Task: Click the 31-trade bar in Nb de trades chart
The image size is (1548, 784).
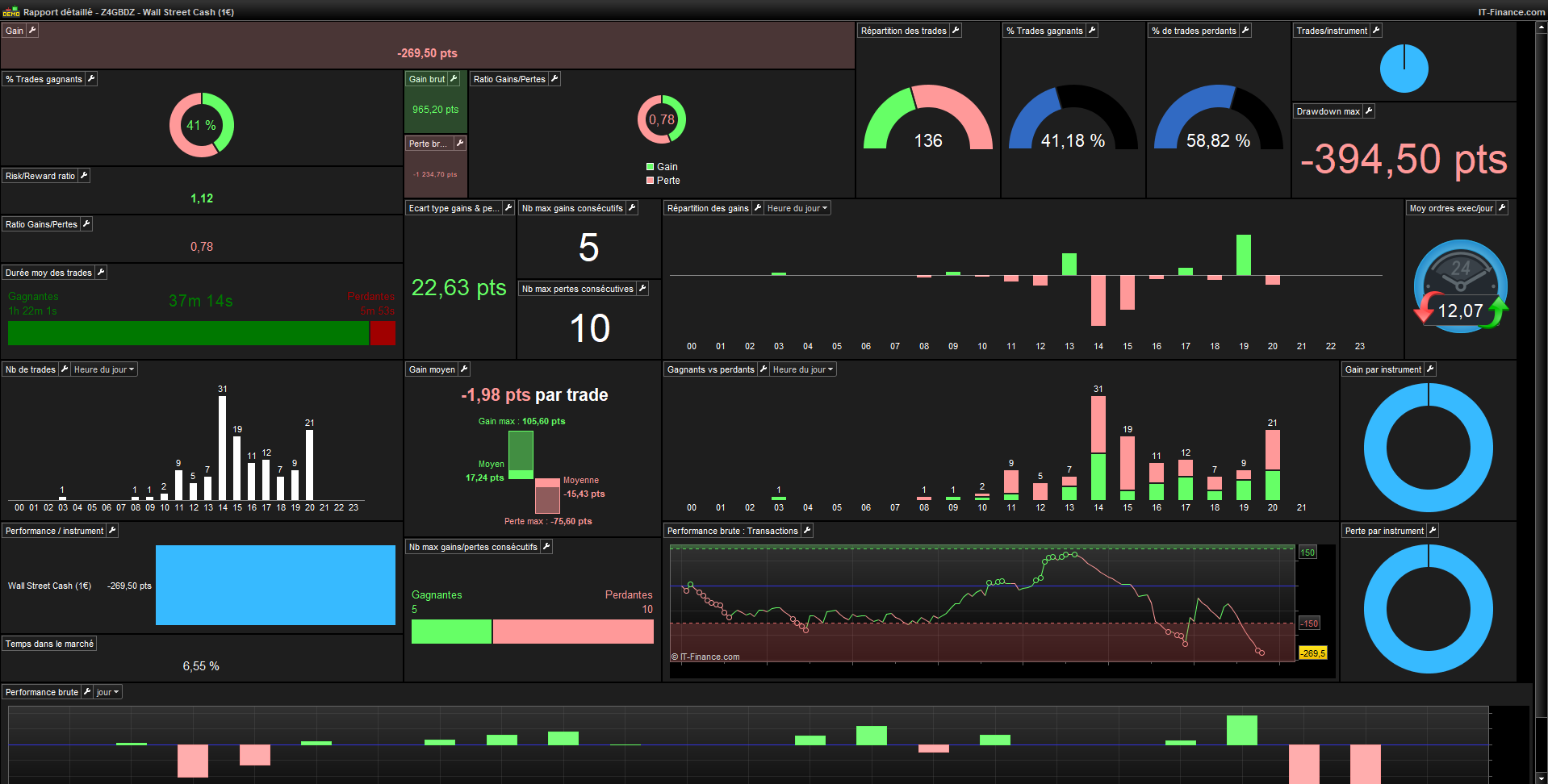Action: point(223,448)
